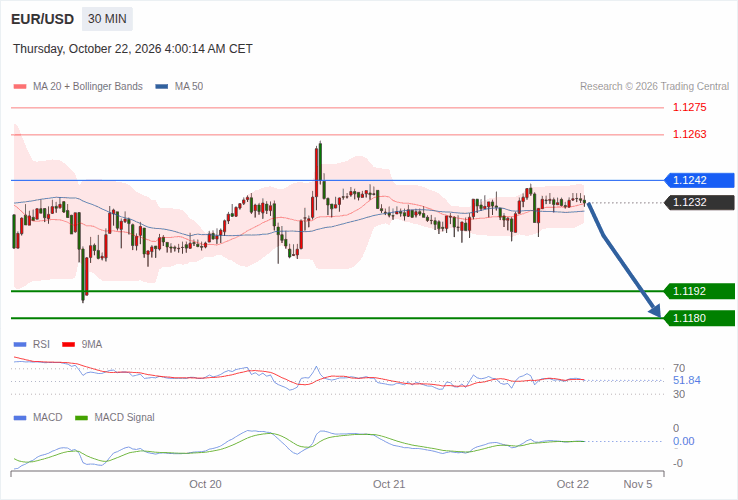Click the Oct 20 date axis label
738x500 pixels.
coord(205,484)
